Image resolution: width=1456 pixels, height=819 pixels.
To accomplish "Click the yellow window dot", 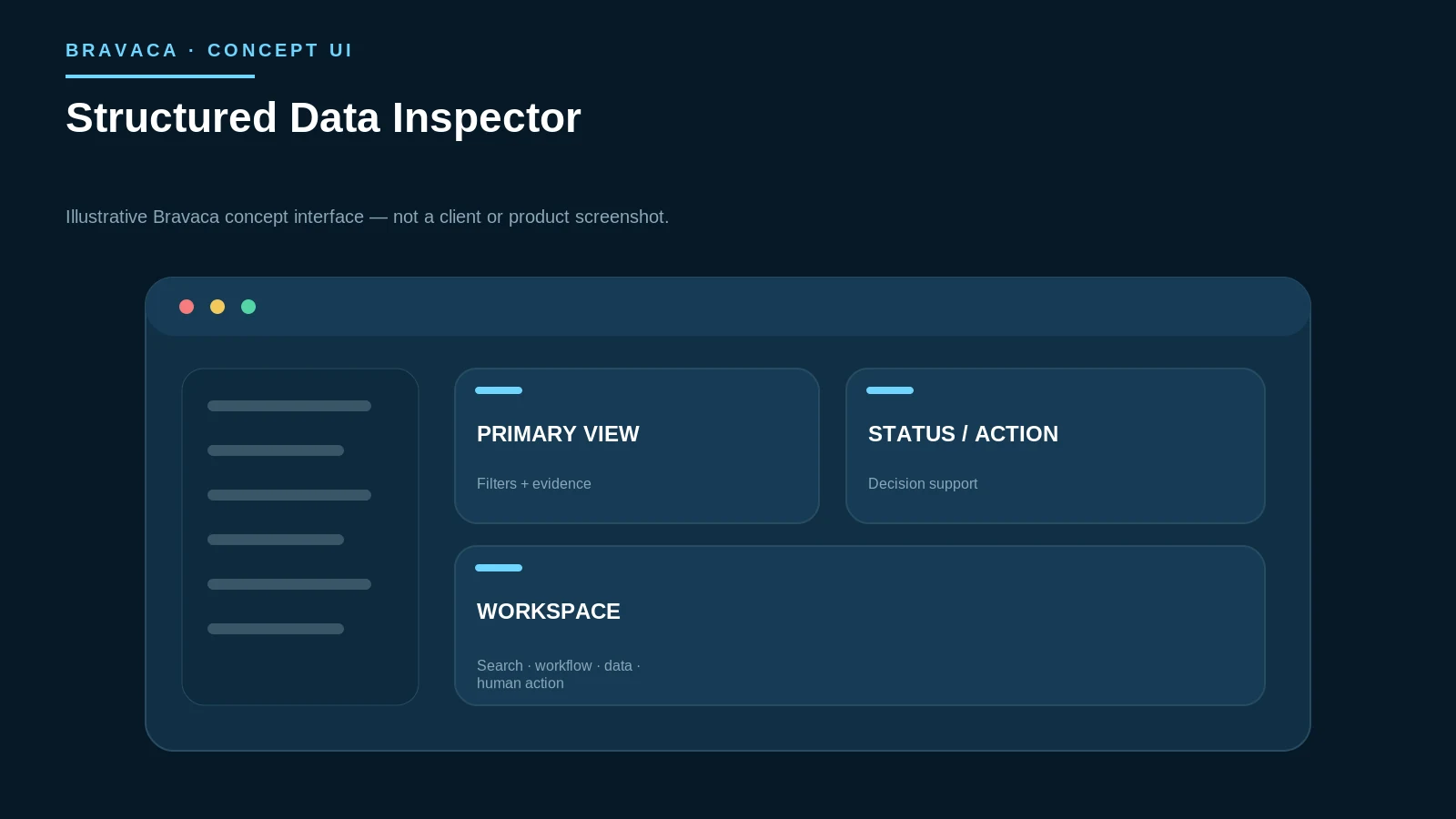I will pos(217,307).
